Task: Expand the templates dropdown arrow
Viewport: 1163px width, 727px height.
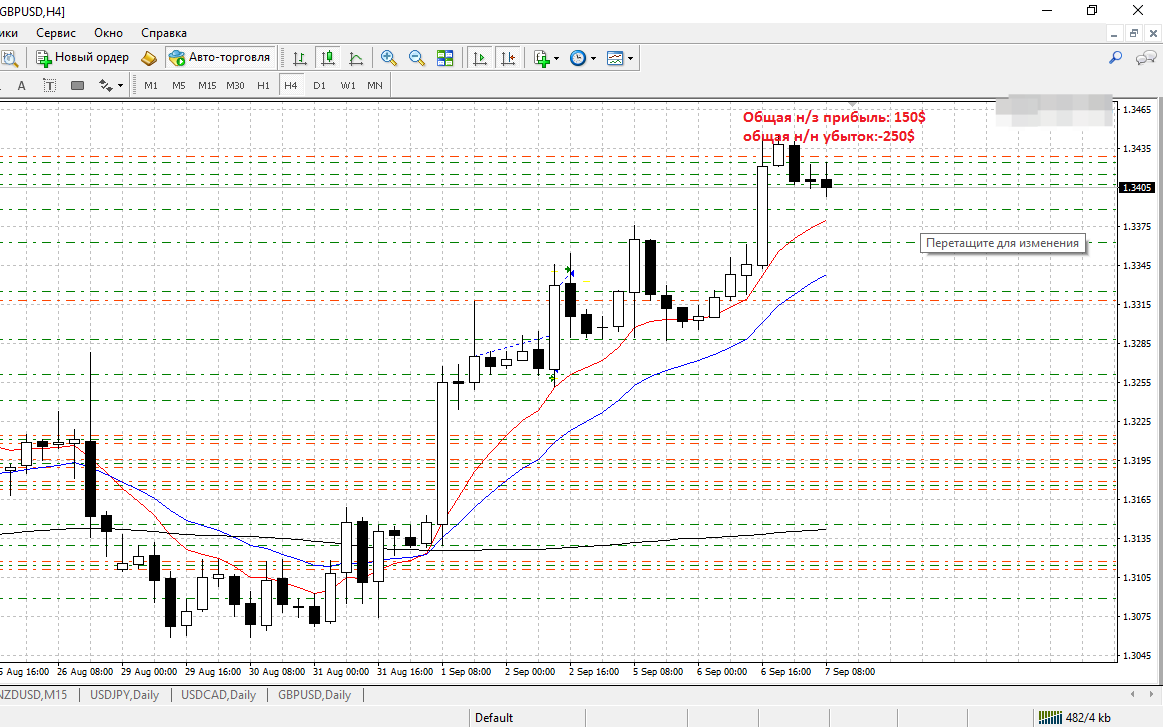Action: (630, 58)
